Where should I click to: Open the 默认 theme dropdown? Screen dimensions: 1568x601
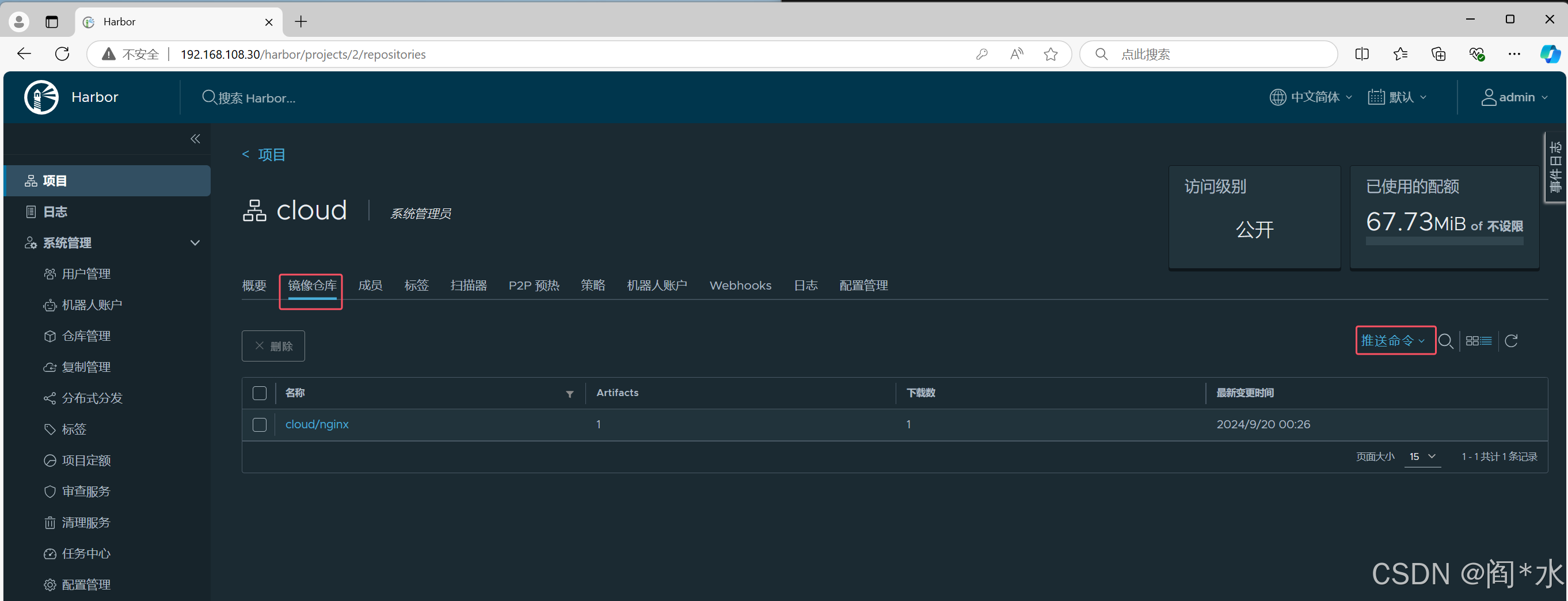1397,97
